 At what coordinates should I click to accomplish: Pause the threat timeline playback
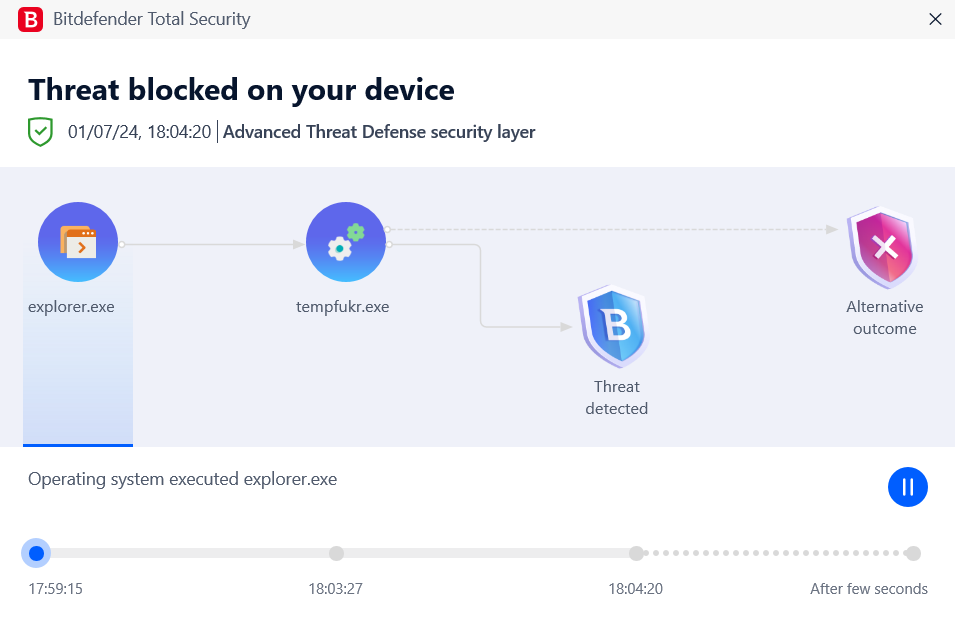pos(907,486)
